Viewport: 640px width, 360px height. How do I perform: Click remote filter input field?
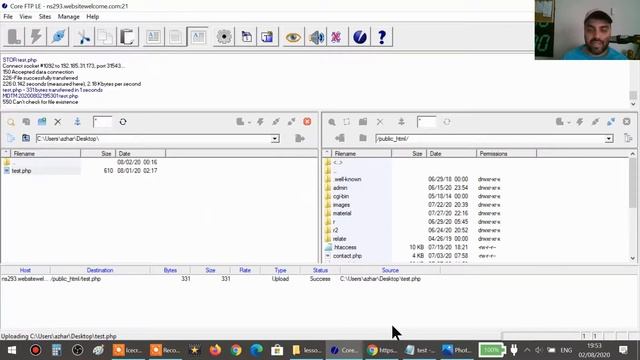point(426,122)
